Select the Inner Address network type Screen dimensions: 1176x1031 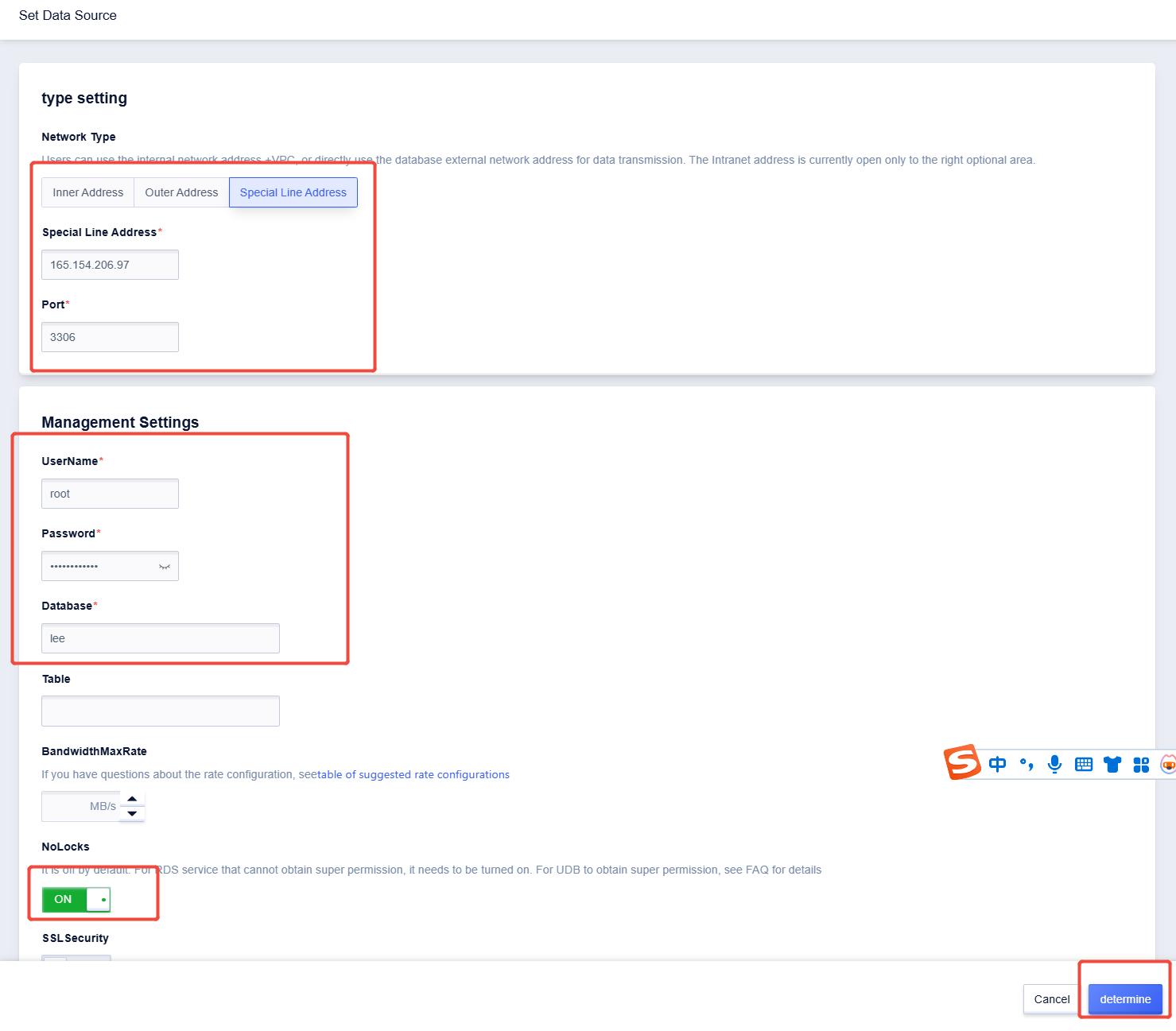tap(87, 192)
